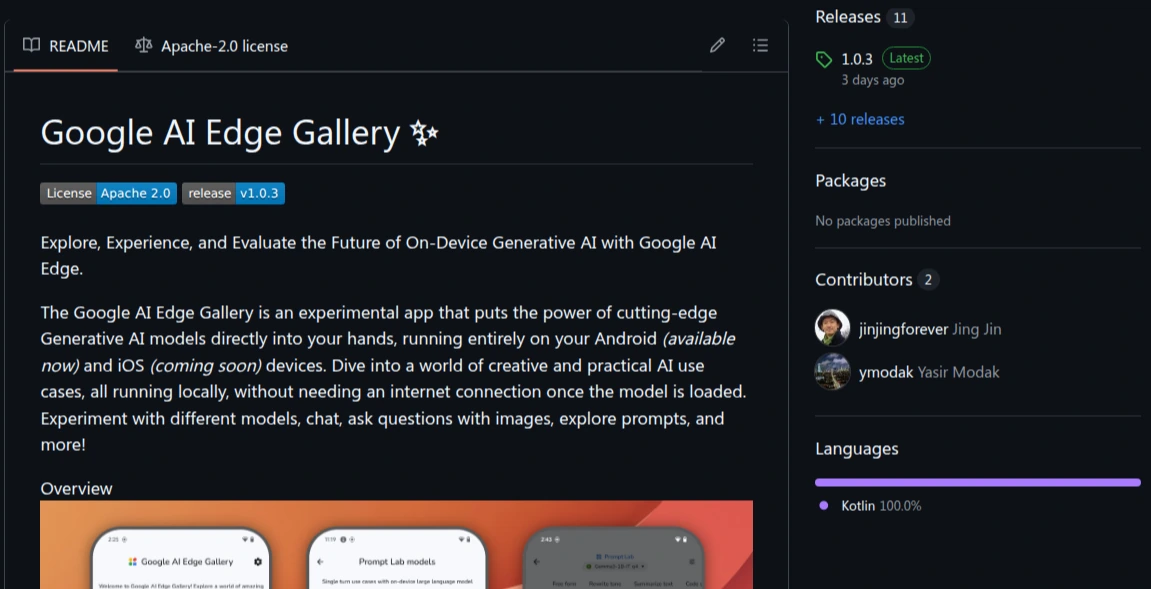The height and width of the screenshot is (589, 1151).
Task: Open the ymodak profile link
Action: 886,372
